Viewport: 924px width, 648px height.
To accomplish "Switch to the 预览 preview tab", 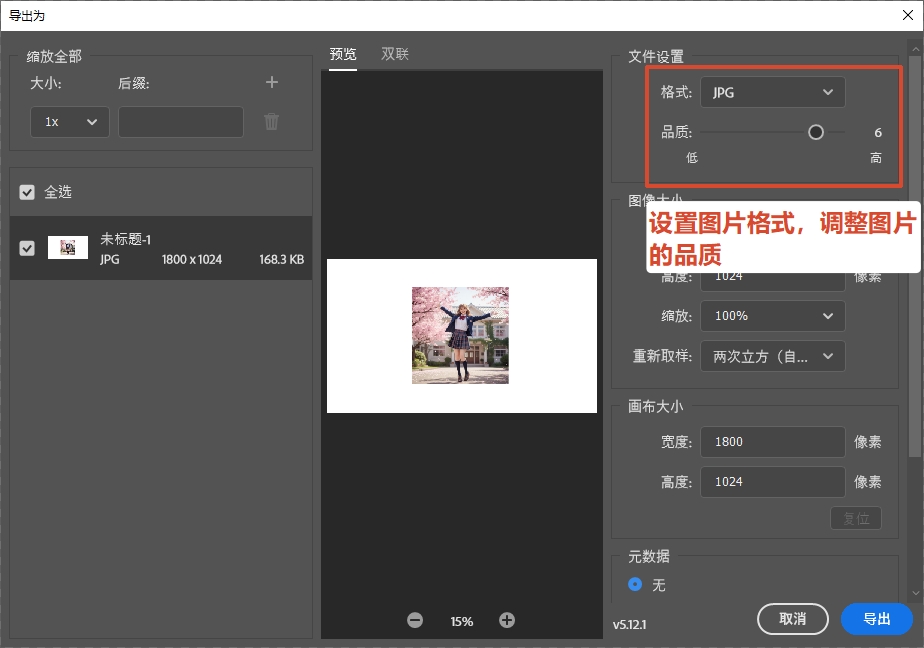I will coord(344,55).
